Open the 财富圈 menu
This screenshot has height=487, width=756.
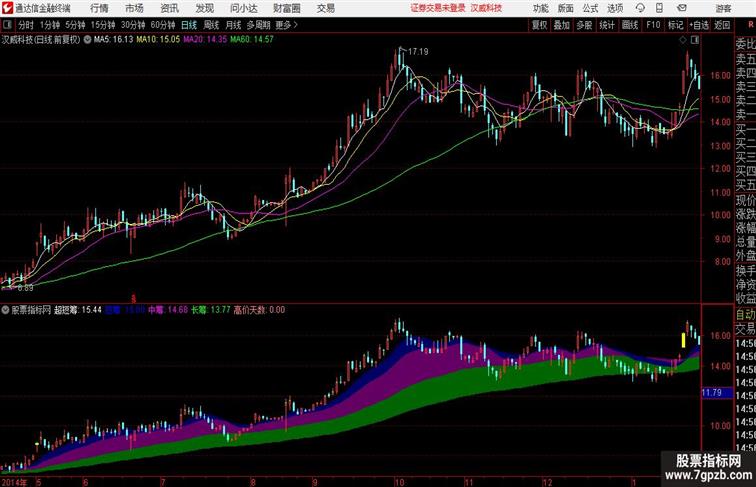[286, 8]
